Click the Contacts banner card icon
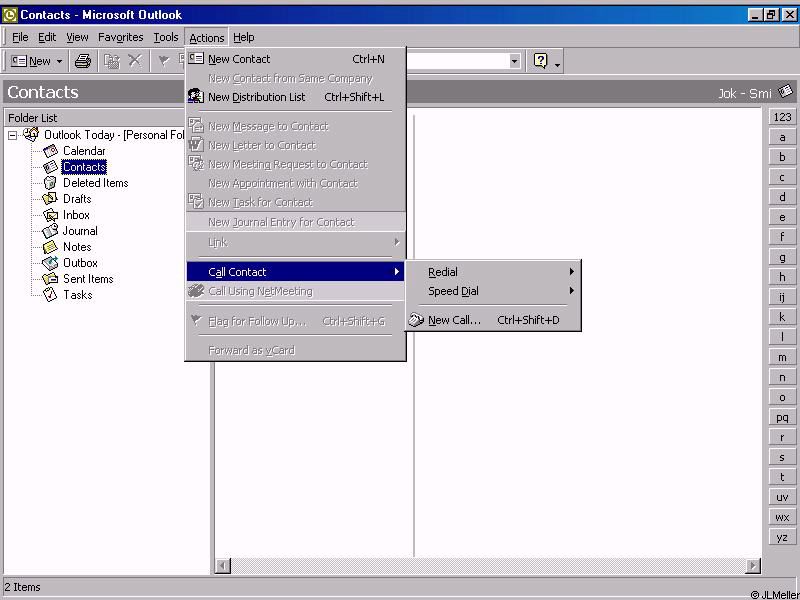Image resolution: width=800 pixels, height=600 pixels. coord(786,92)
